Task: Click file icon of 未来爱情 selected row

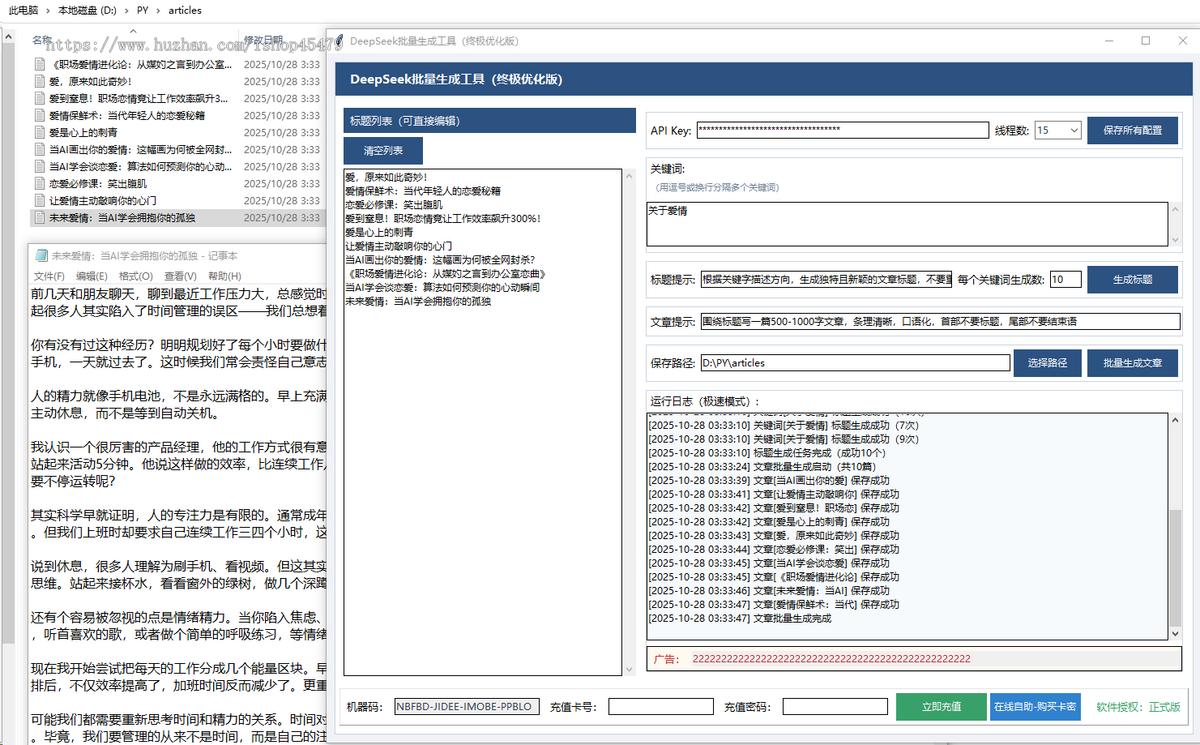Action: tap(40, 217)
